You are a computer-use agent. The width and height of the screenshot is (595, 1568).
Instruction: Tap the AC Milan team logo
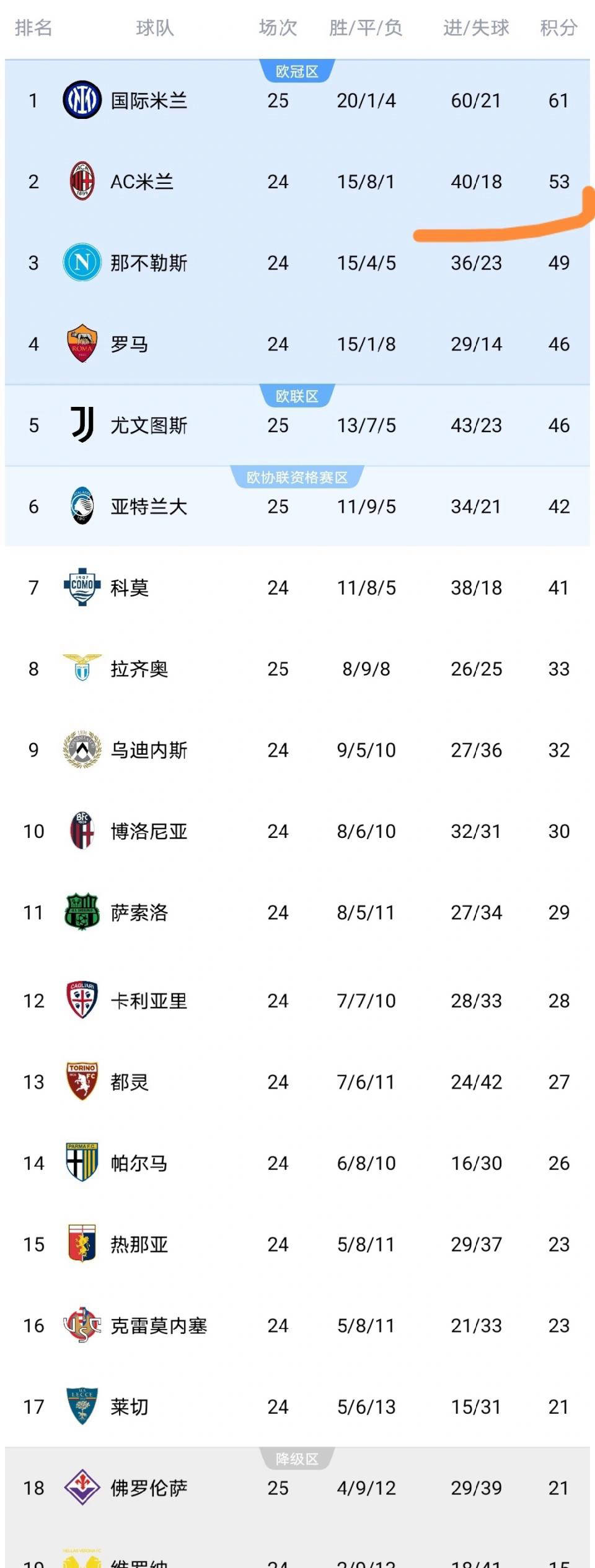(82, 181)
